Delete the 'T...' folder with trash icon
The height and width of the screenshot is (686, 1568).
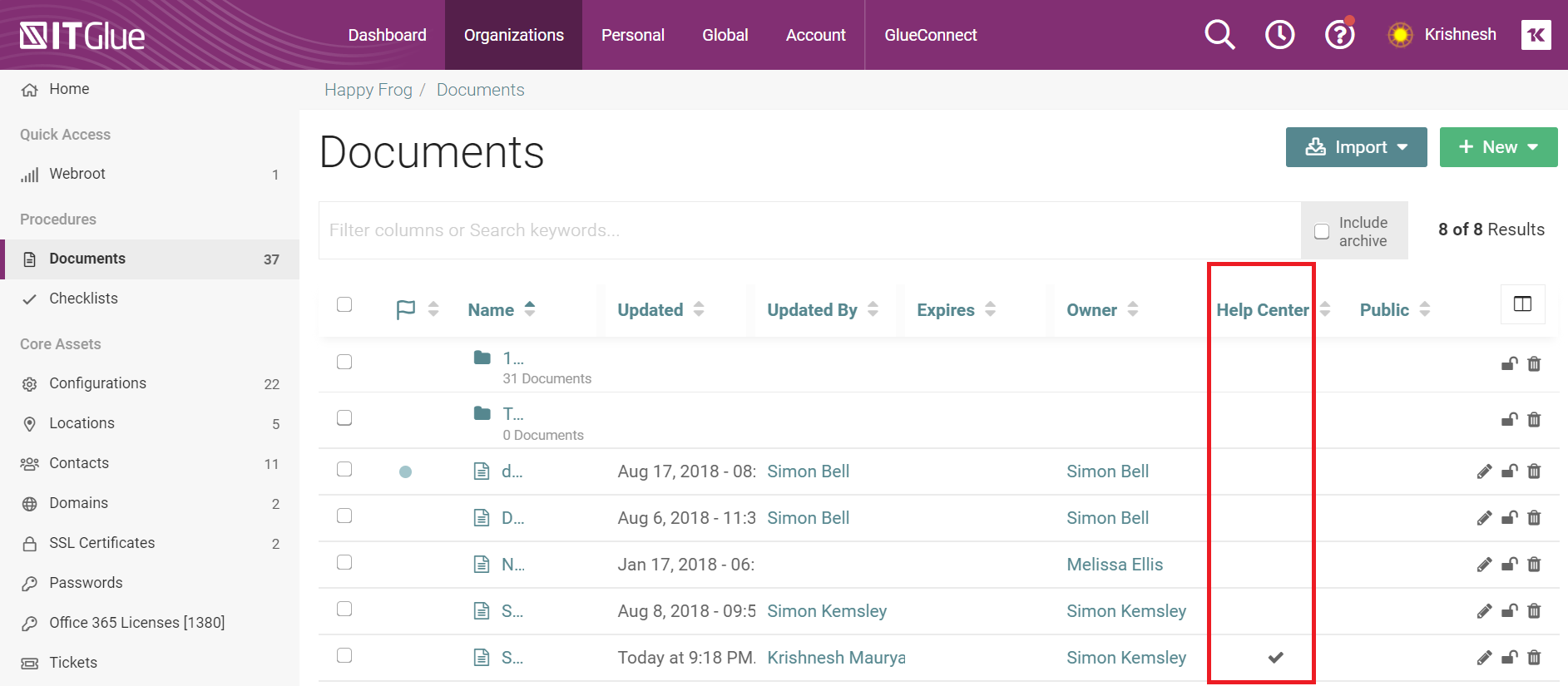pos(1534,420)
